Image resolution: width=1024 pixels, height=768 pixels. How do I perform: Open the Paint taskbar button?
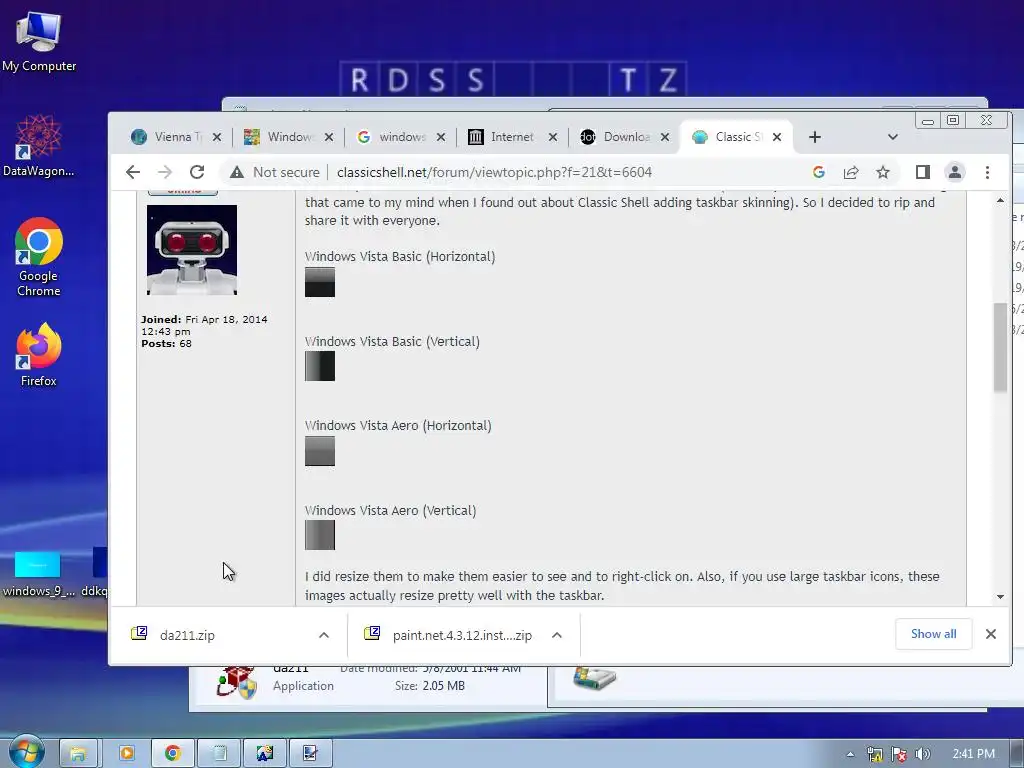pyautogui.click(x=265, y=753)
